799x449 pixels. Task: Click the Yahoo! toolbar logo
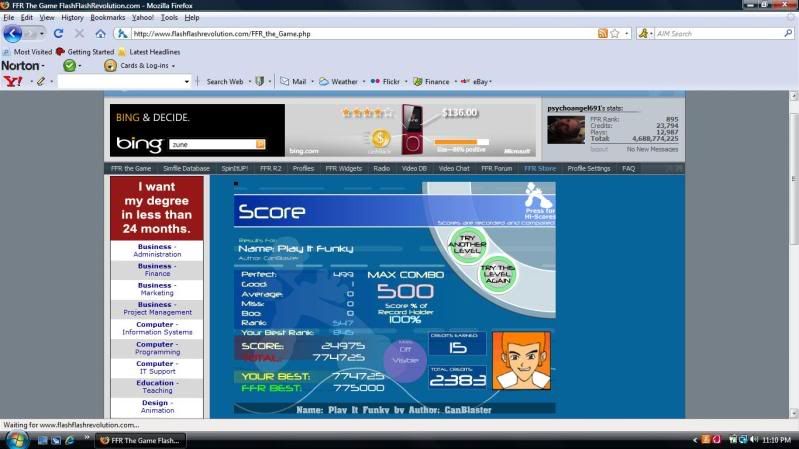click(13, 81)
